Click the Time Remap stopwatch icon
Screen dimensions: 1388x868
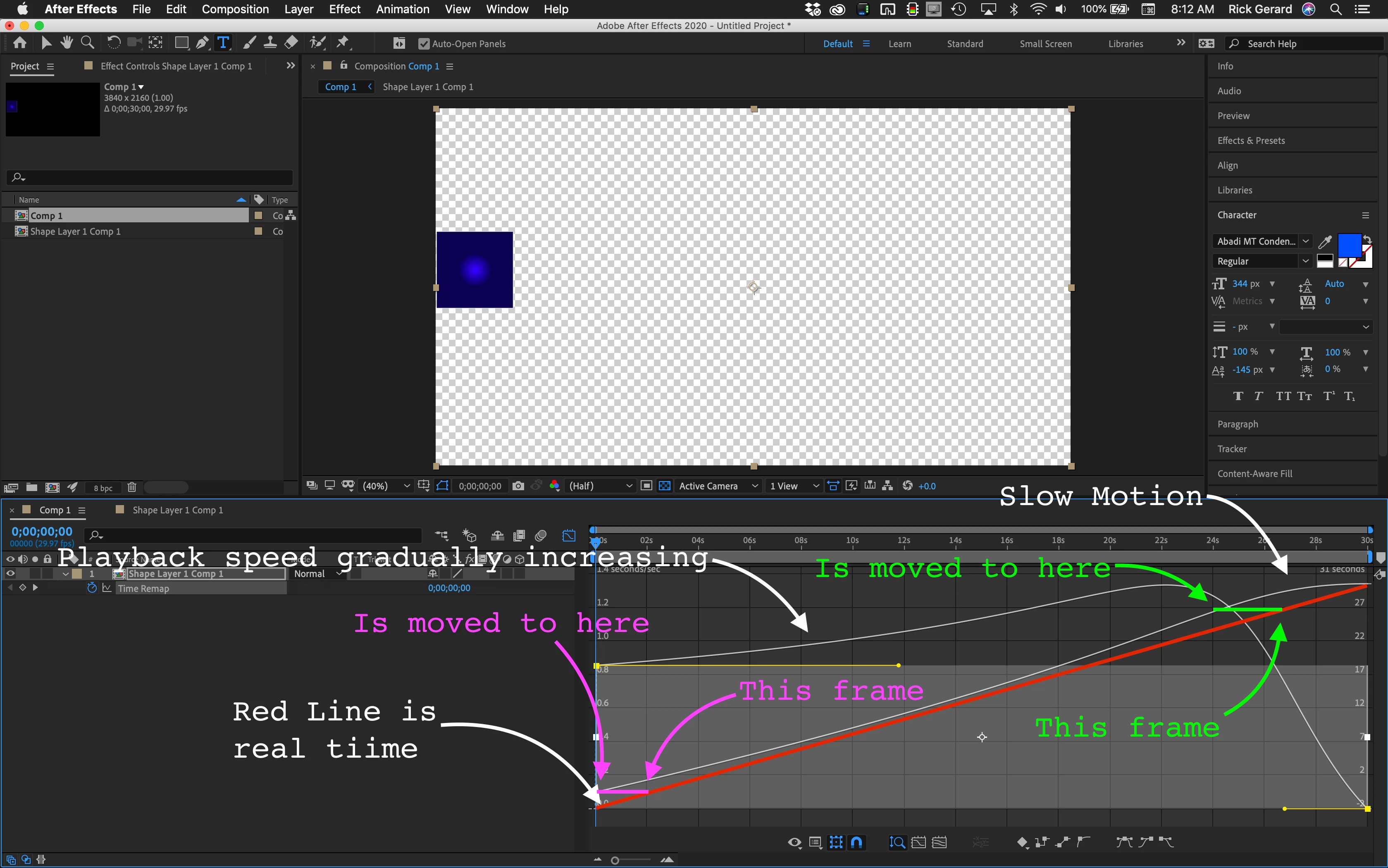click(92, 588)
